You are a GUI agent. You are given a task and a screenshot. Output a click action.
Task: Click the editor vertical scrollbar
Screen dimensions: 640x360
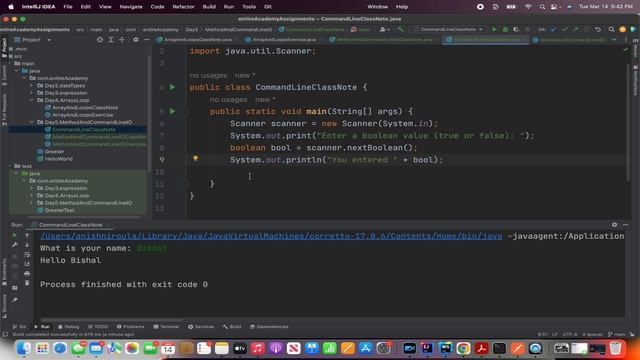pyautogui.click(x=628, y=122)
